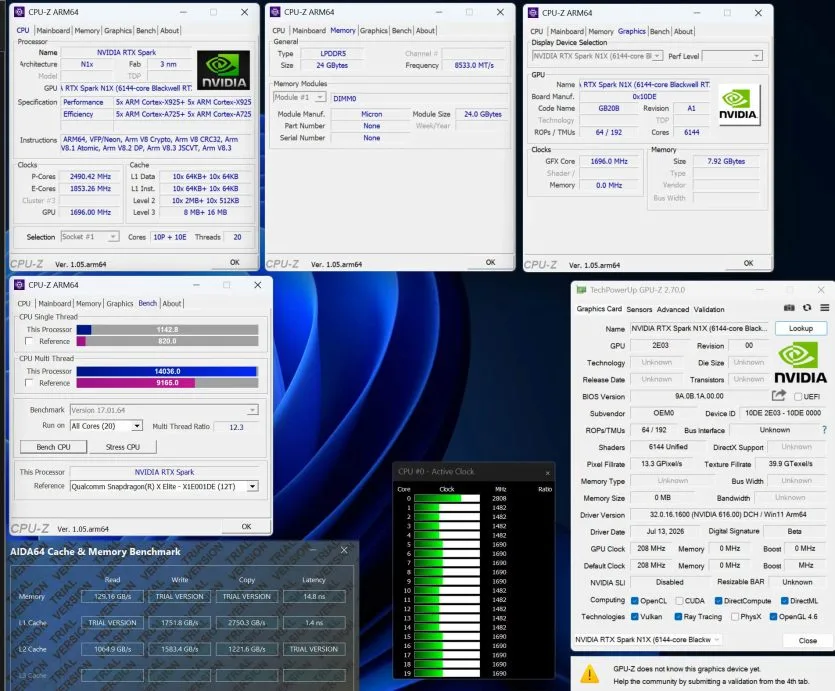
Task: Toggle the Ray Tracing checkbox
Action: point(678,616)
